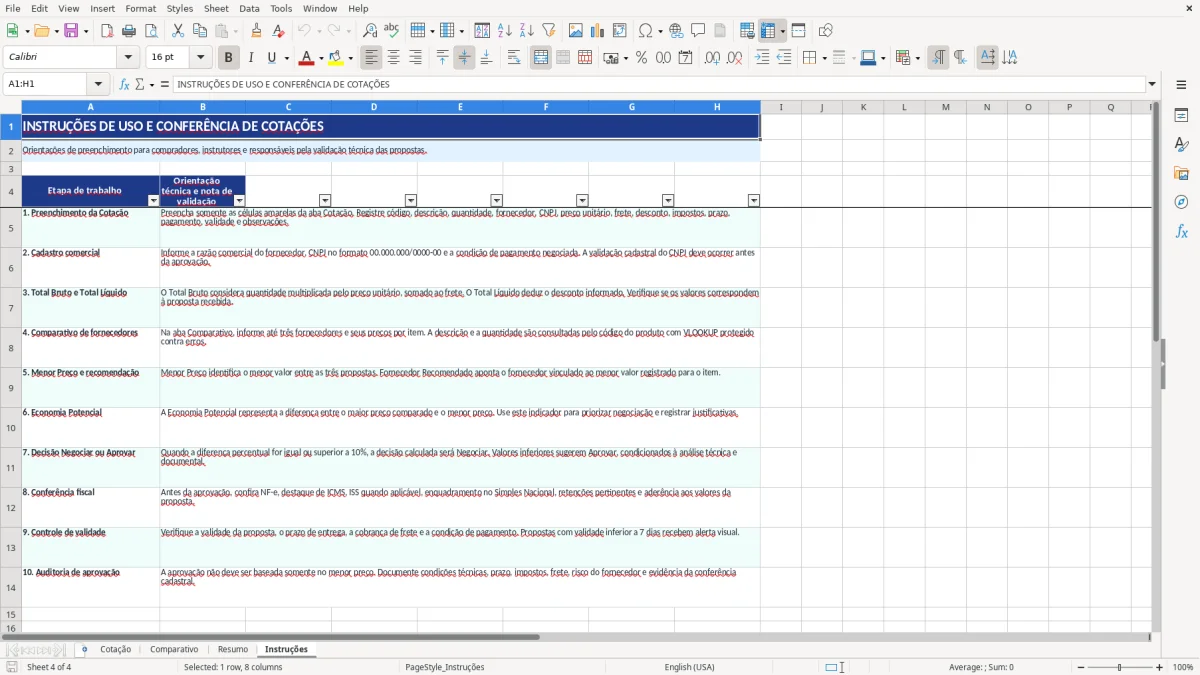Toggle Bold formatting
The height and width of the screenshot is (675, 1200).
(229, 58)
